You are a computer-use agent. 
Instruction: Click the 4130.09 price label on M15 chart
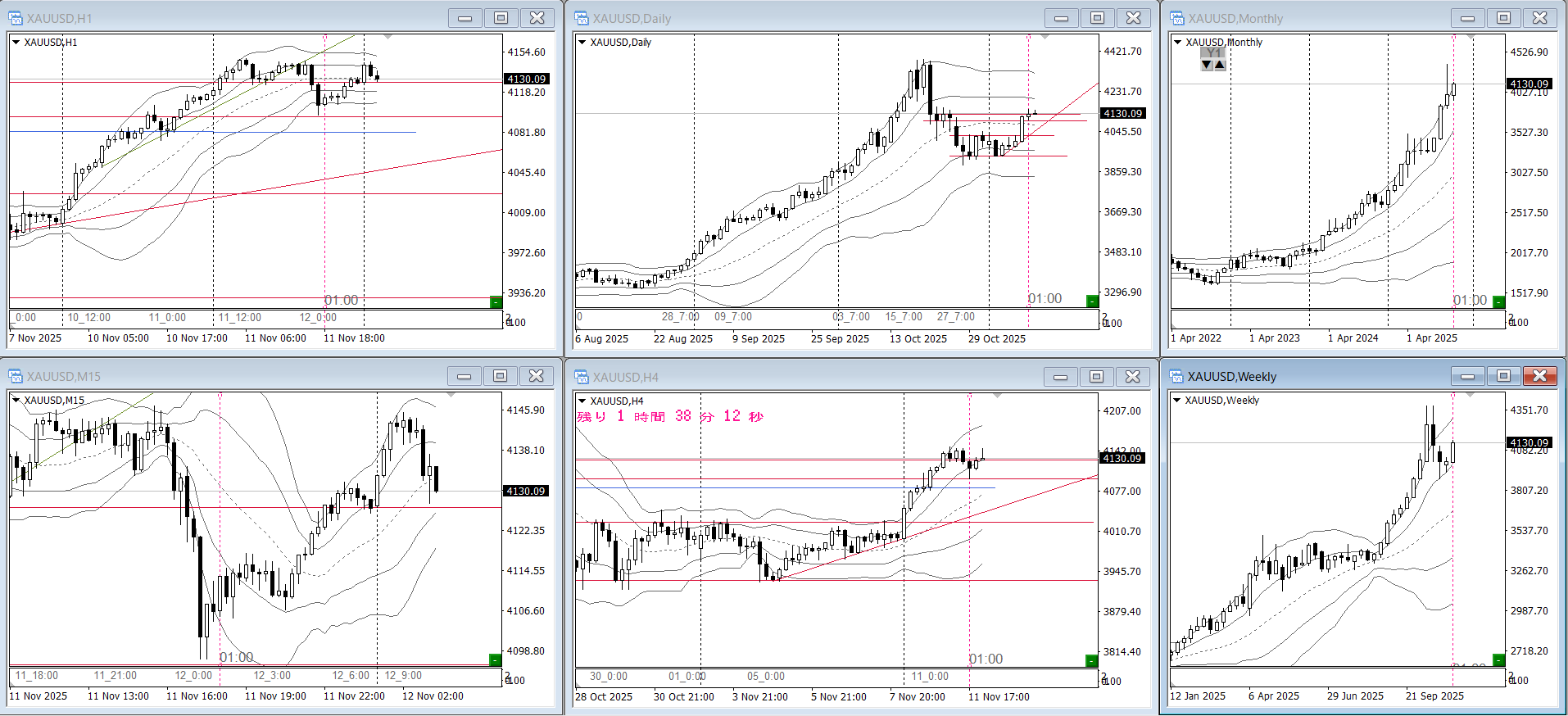pos(525,492)
